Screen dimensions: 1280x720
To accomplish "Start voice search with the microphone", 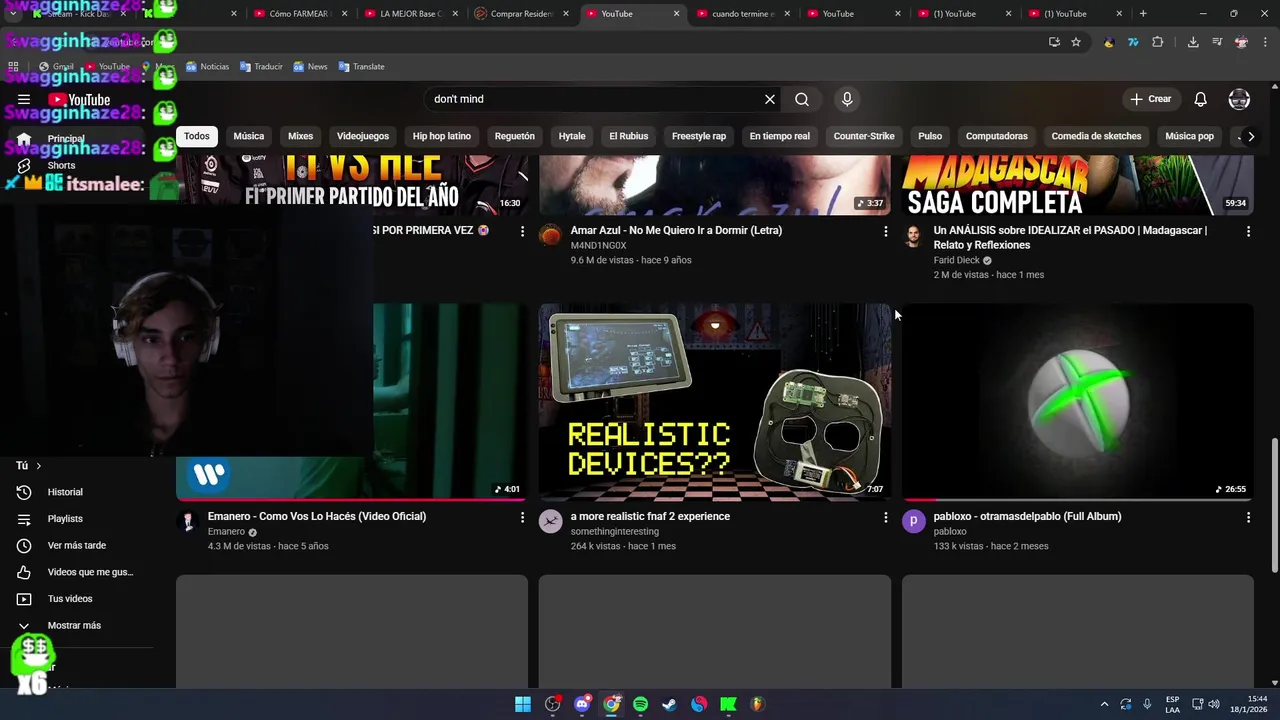I will point(847,99).
